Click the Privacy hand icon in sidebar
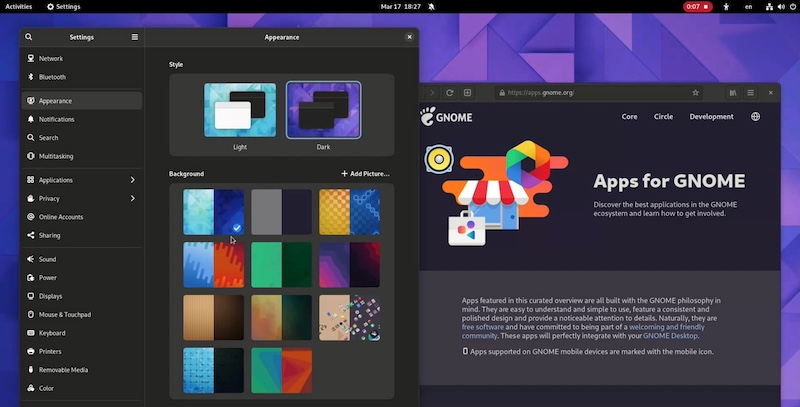Screen dimensions: 800x407 [x=31, y=198]
